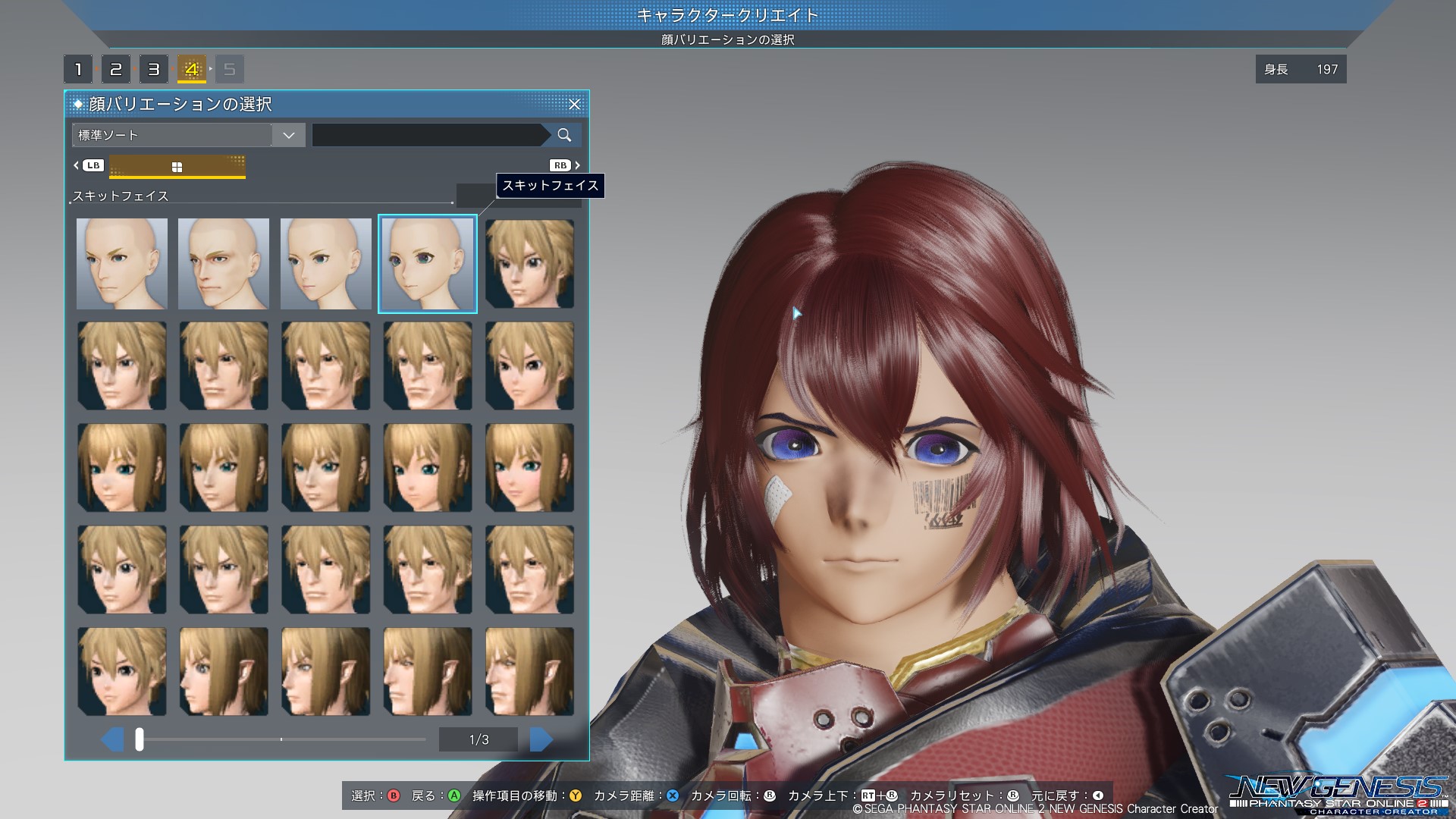
Task: Go to next page with the blue right arrow
Action: (541, 739)
